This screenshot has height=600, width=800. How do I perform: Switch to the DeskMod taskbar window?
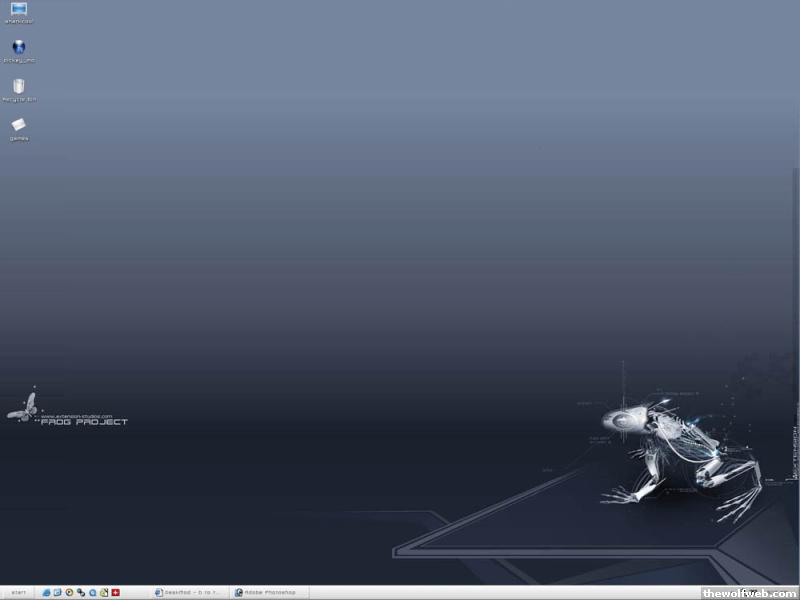190,593
